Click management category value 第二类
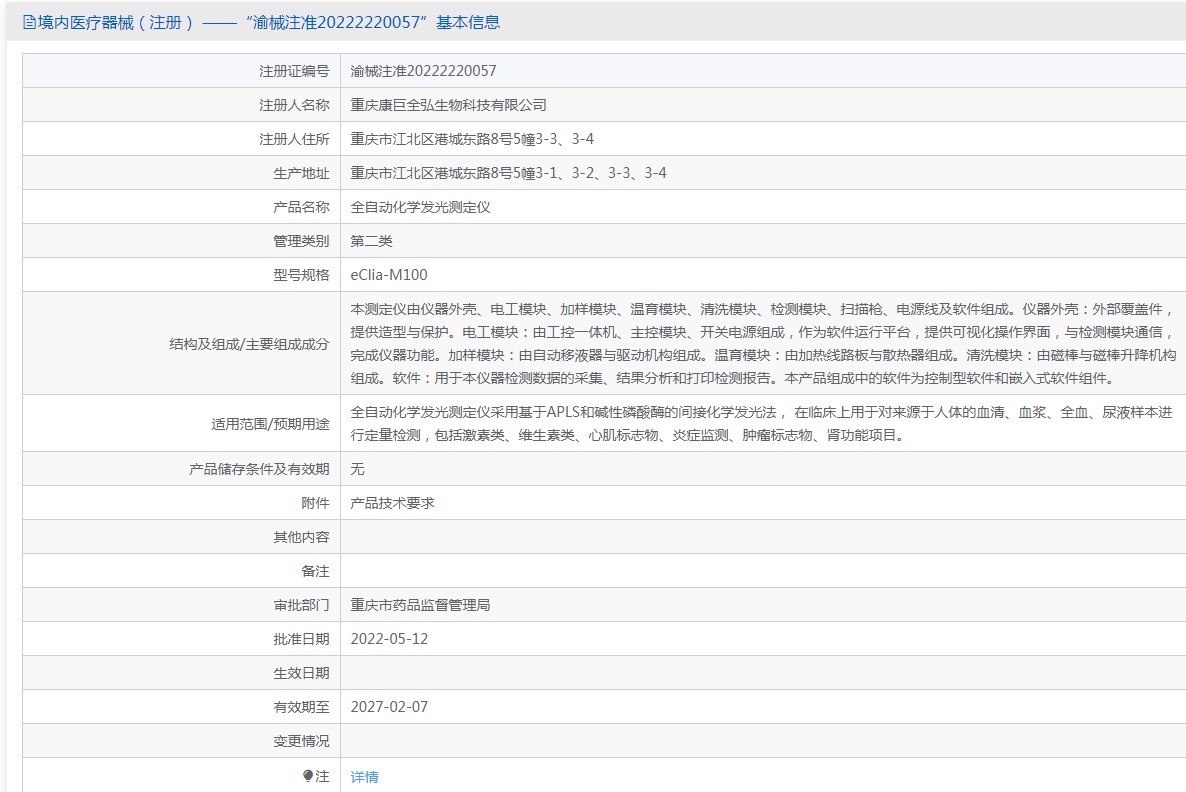The width and height of the screenshot is (1186, 792). (371, 241)
